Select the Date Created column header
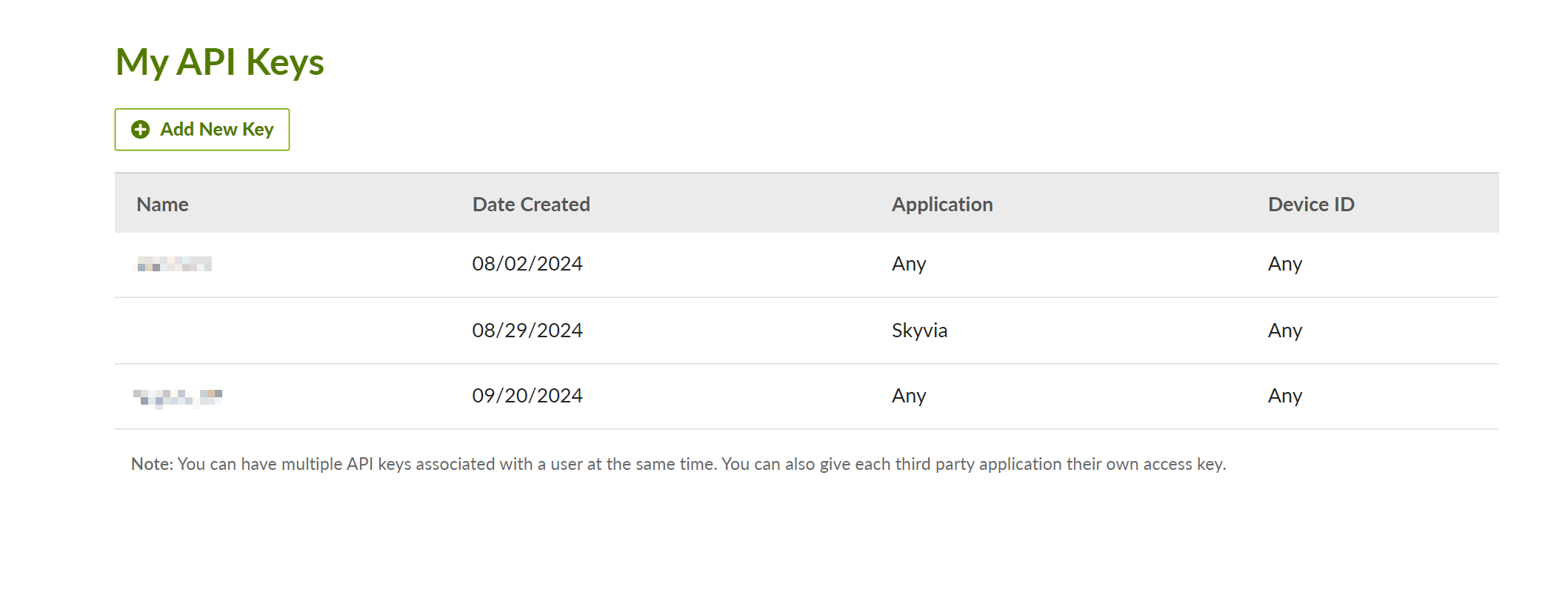 click(531, 205)
